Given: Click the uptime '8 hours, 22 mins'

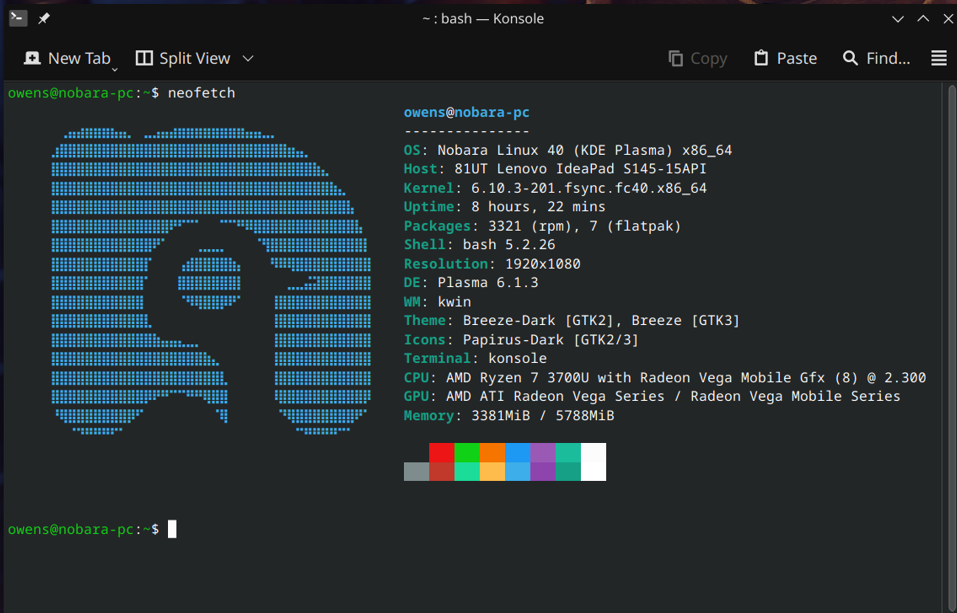Looking at the screenshot, I should click(x=538, y=207).
